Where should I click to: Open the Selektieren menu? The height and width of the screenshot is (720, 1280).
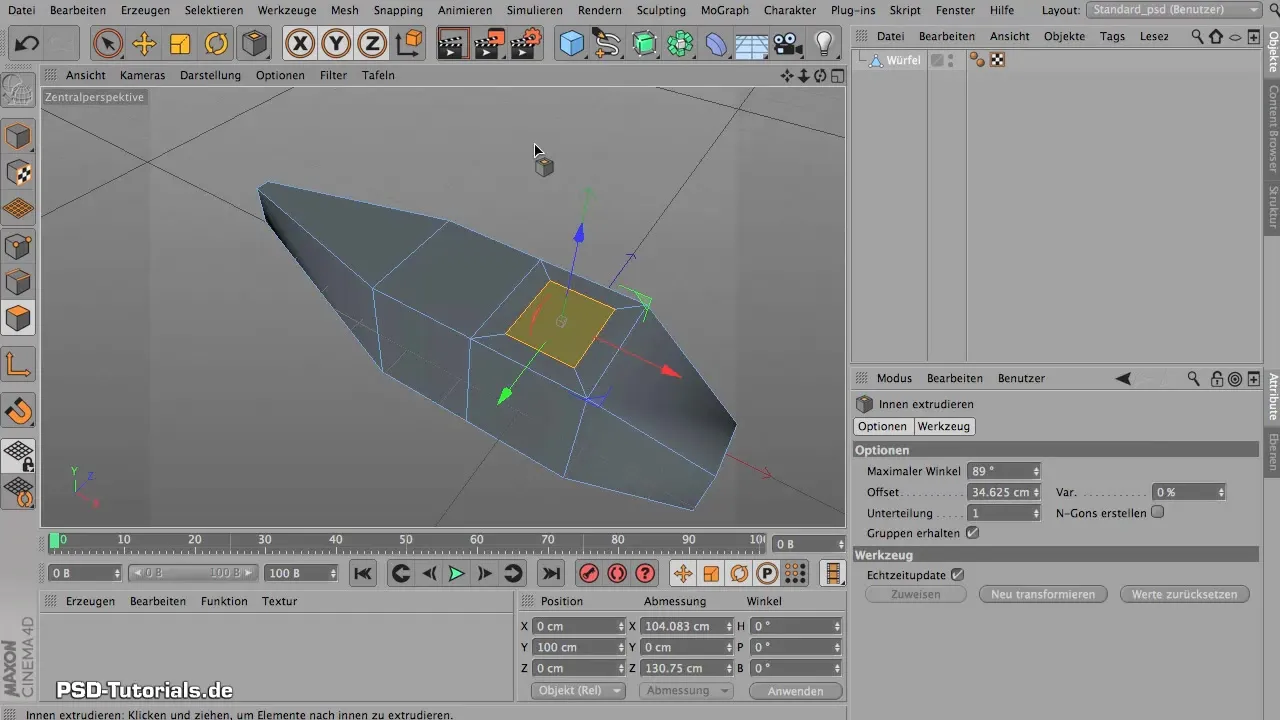(213, 10)
